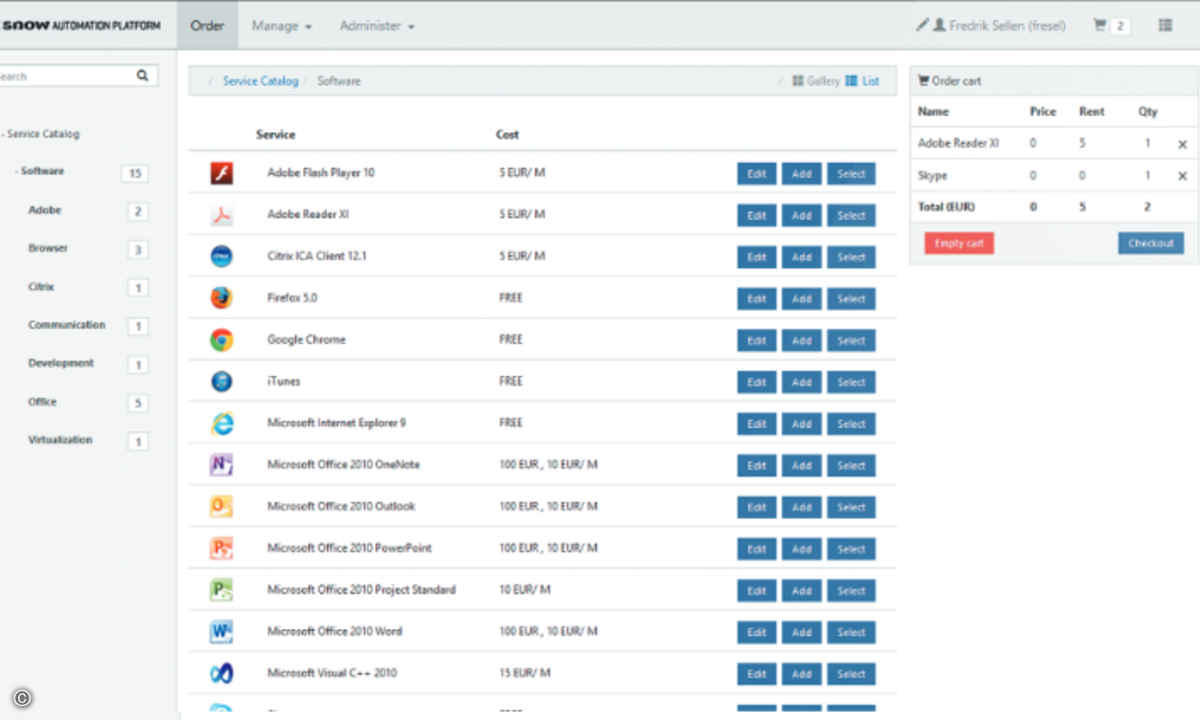Collapse the Service Catalog tree node
The width and height of the screenshot is (1200, 720).
(3, 134)
